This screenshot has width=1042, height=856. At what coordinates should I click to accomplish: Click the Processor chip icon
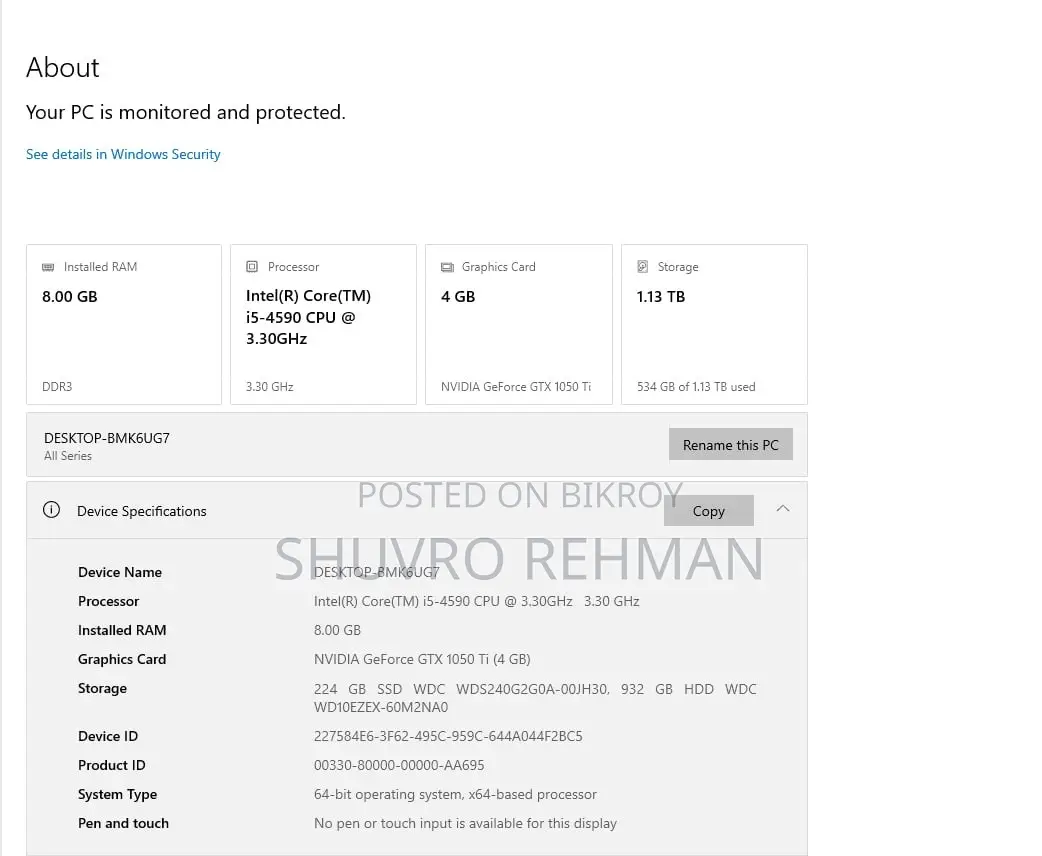click(x=252, y=267)
